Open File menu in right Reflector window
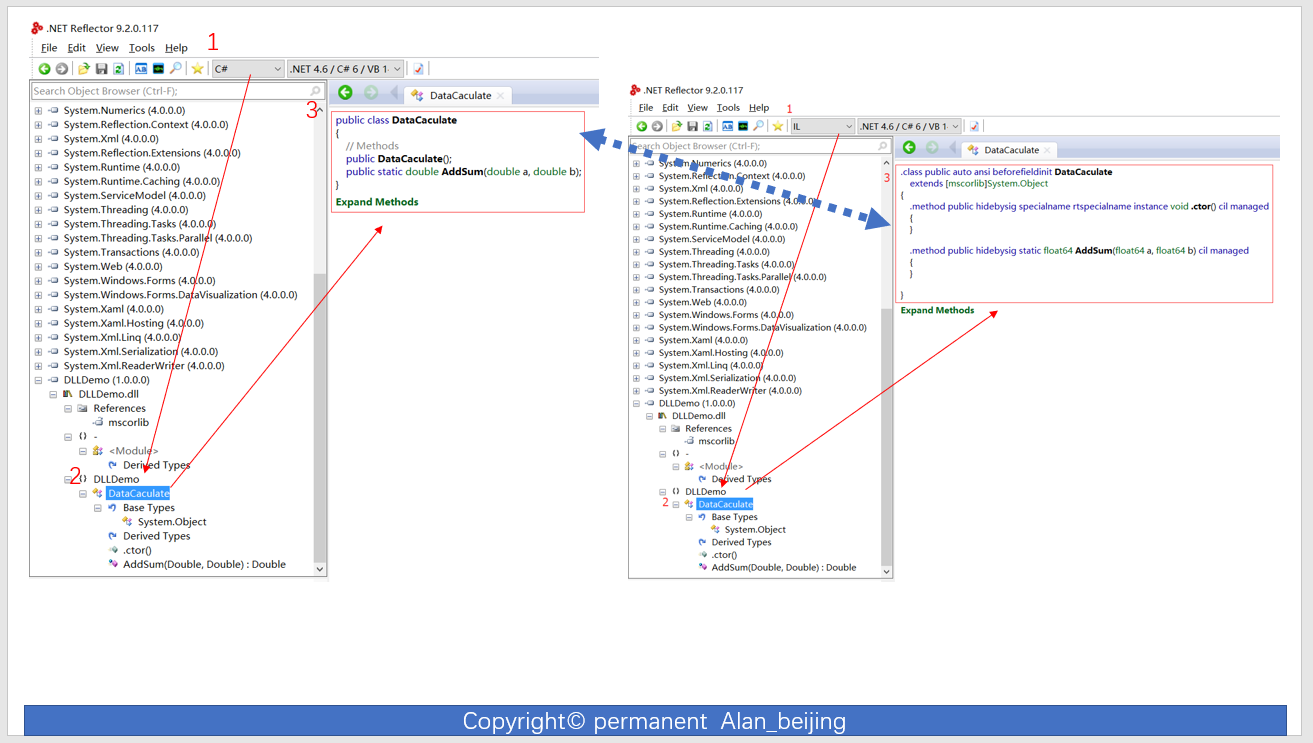Viewport: 1313px width, 743px height. pos(645,108)
